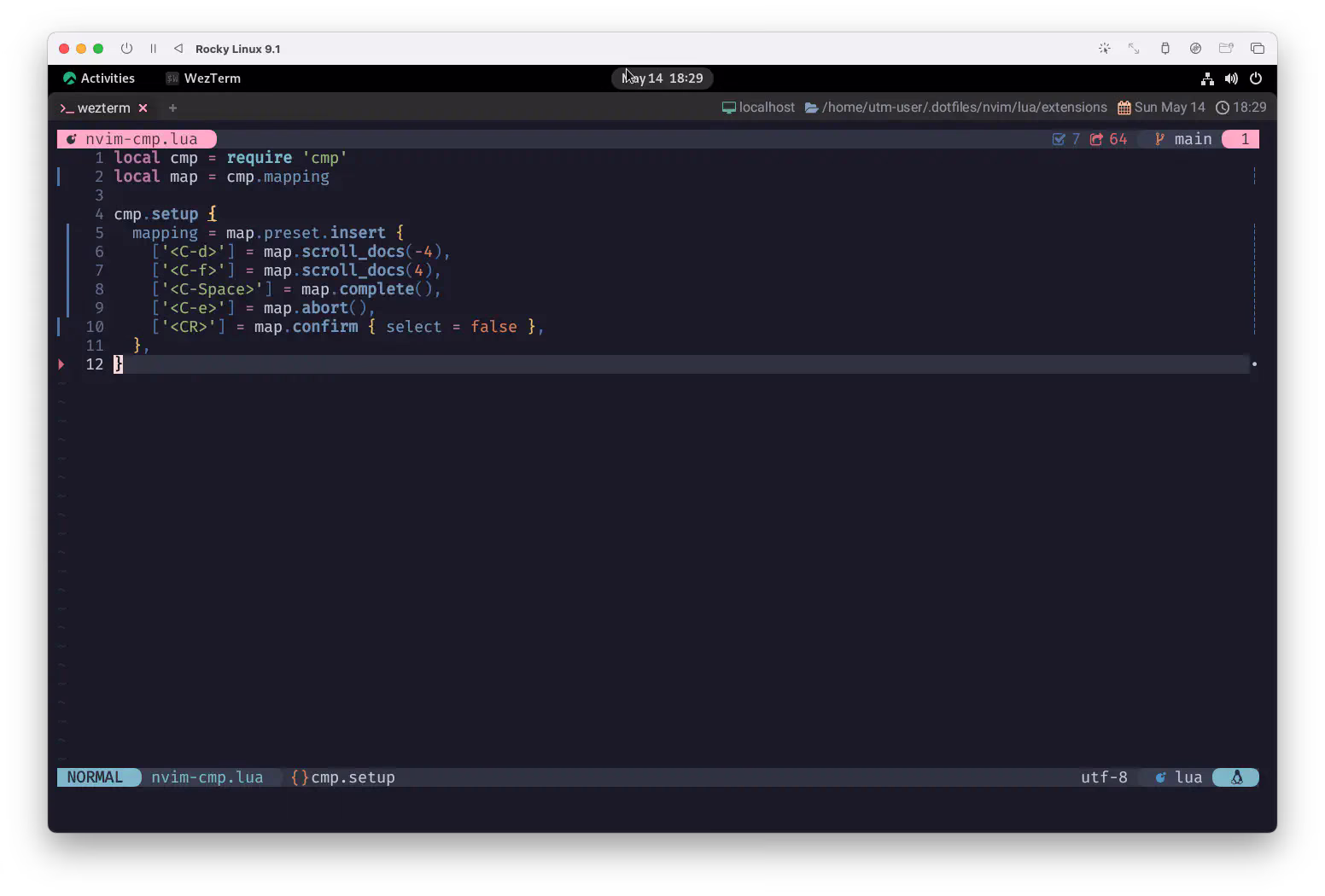The image size is (1325, 896).
Task: Close the wezterm tab with the x
Action: 143,108
